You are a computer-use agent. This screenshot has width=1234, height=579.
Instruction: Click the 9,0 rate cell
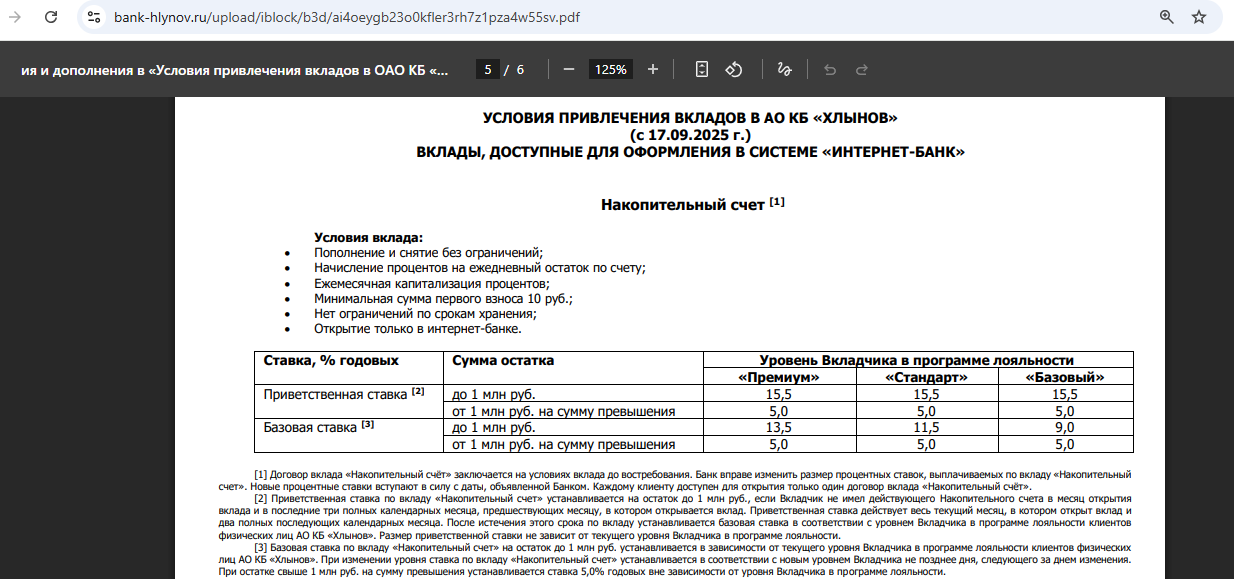tap(1065, 427)
